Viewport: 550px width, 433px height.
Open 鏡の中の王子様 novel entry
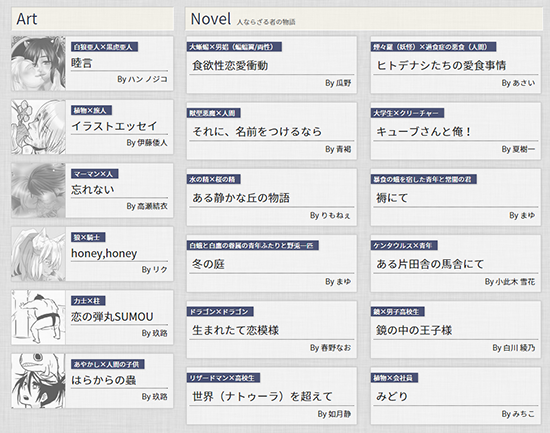click(x=414, y=330)
